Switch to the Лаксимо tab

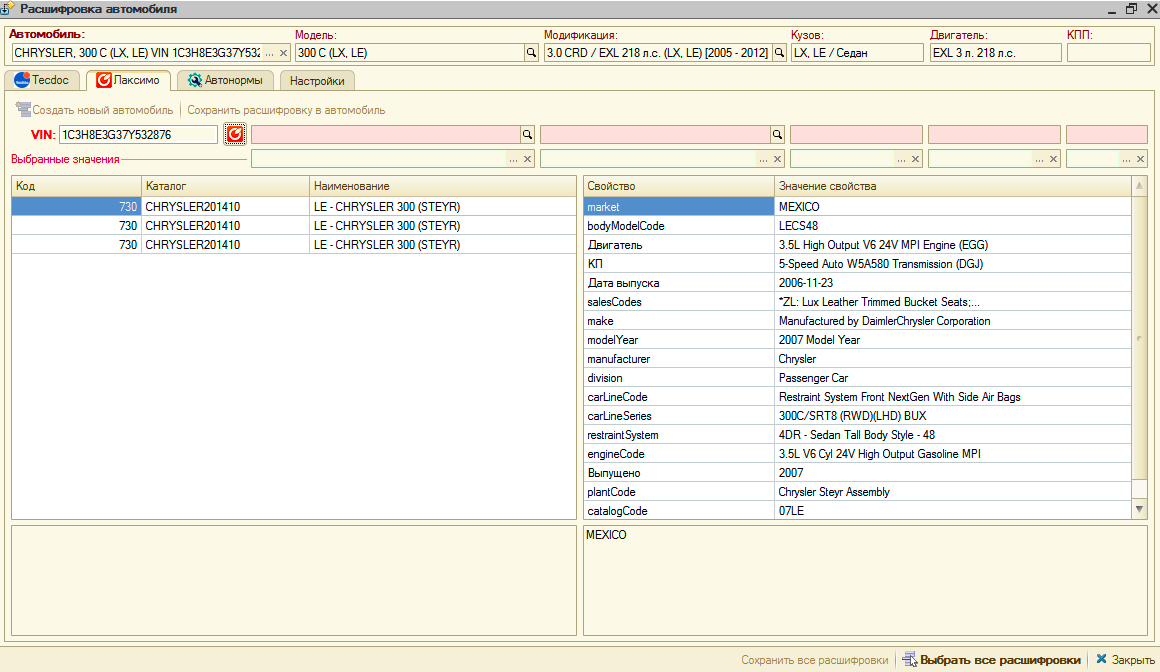click(x=128, y=80)
